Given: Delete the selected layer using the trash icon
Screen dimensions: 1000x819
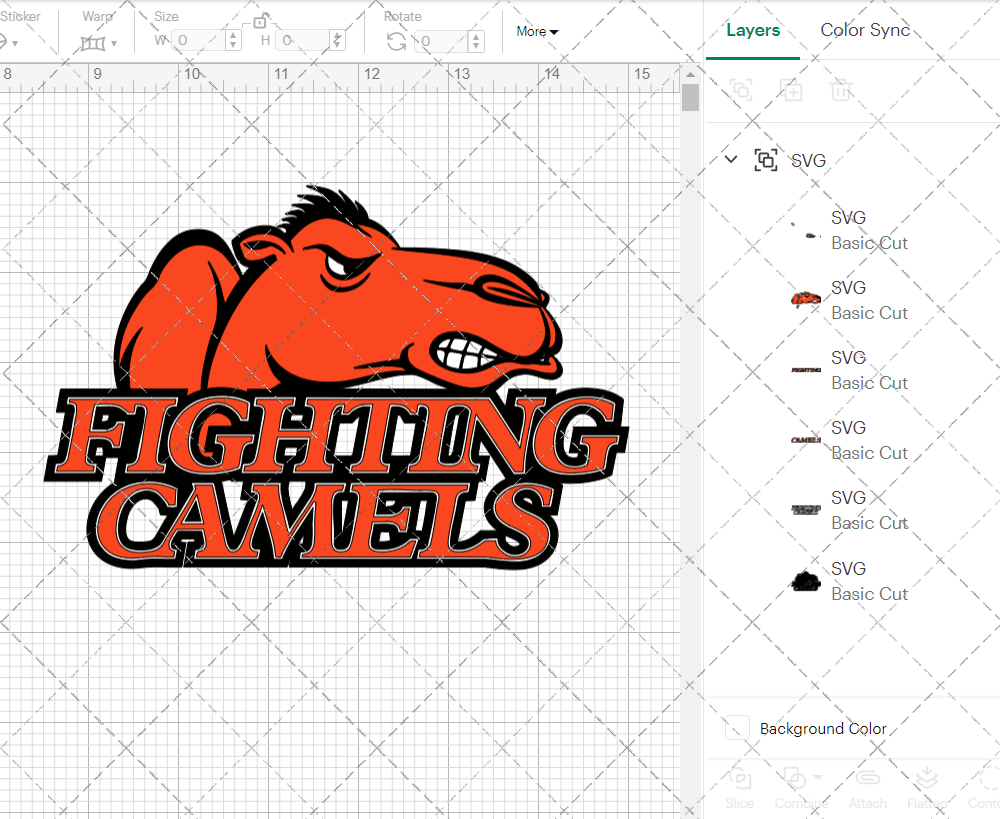Looking at the screenshot, I should [x=841, y=90].
